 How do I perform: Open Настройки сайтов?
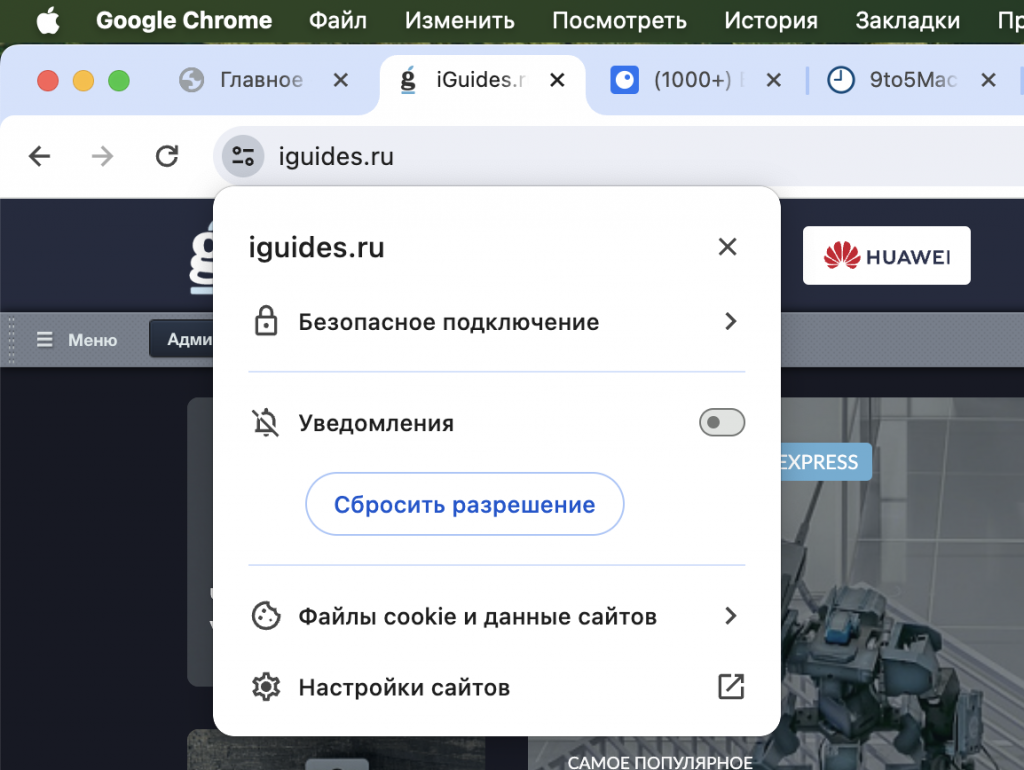[x=496, y=687]
